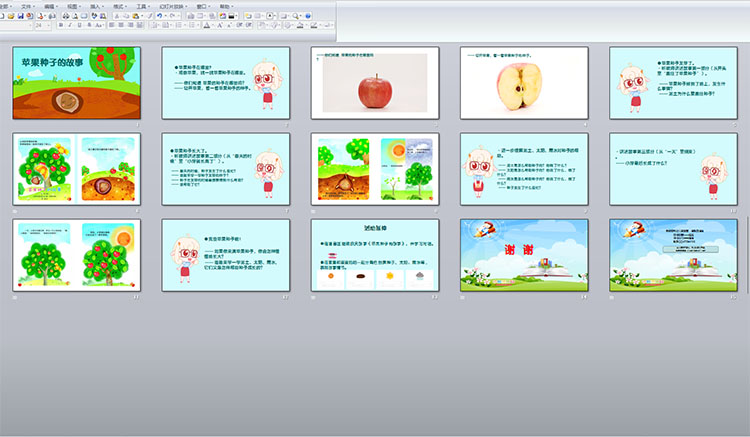750x437 pixels.
Task: Open the Line Color dropdown arrow
Action: click(x=320, y=25)
